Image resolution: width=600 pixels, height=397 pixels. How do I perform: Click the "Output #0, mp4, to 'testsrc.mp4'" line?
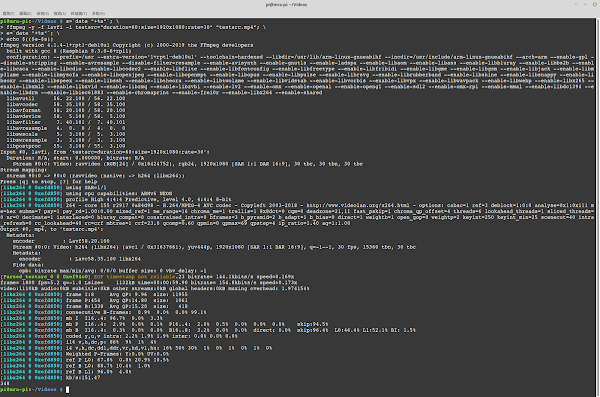52,229
